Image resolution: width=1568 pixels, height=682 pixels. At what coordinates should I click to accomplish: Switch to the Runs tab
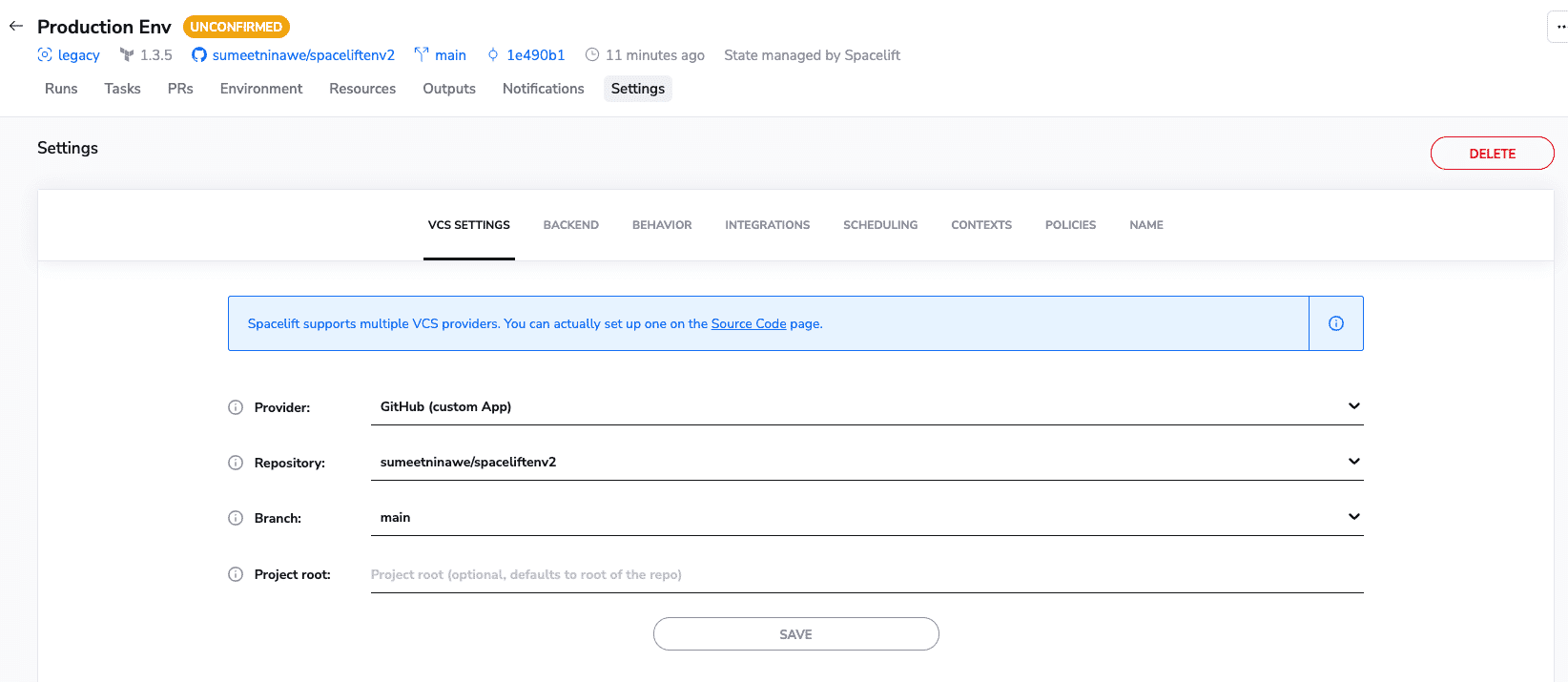click(x=61, y=89)
